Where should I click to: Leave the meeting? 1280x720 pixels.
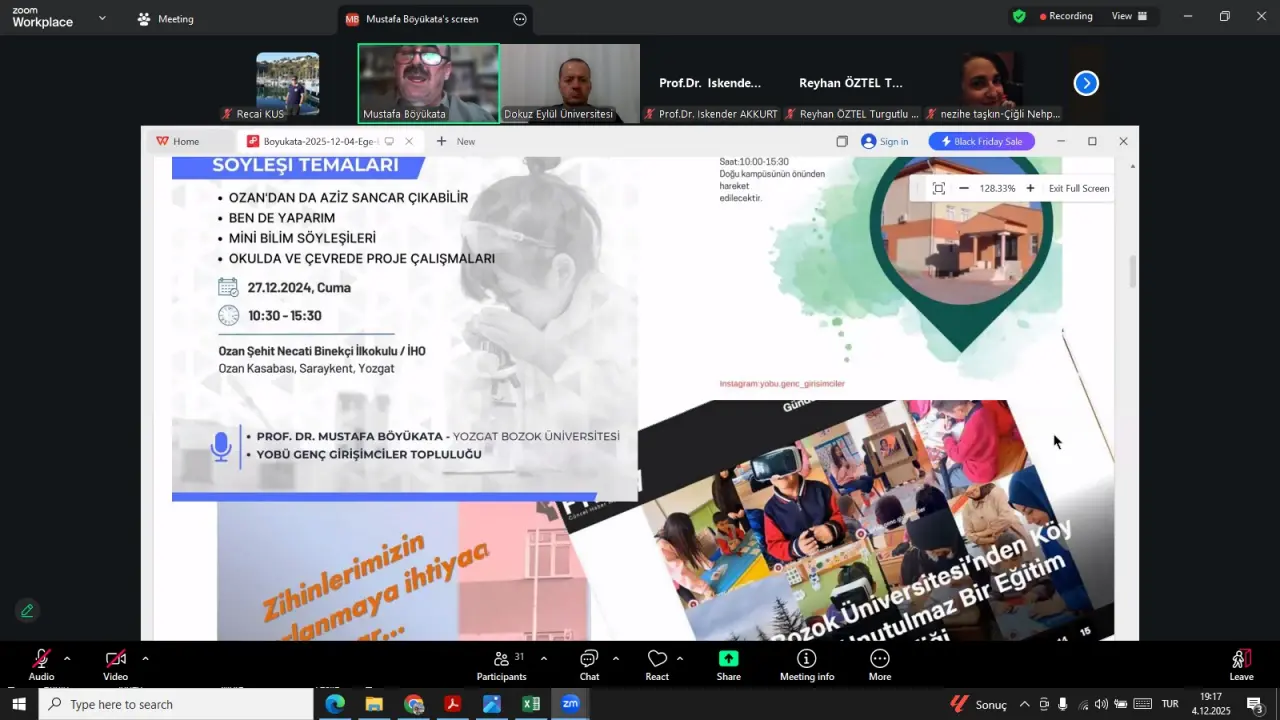click(x=1240, y=664)
